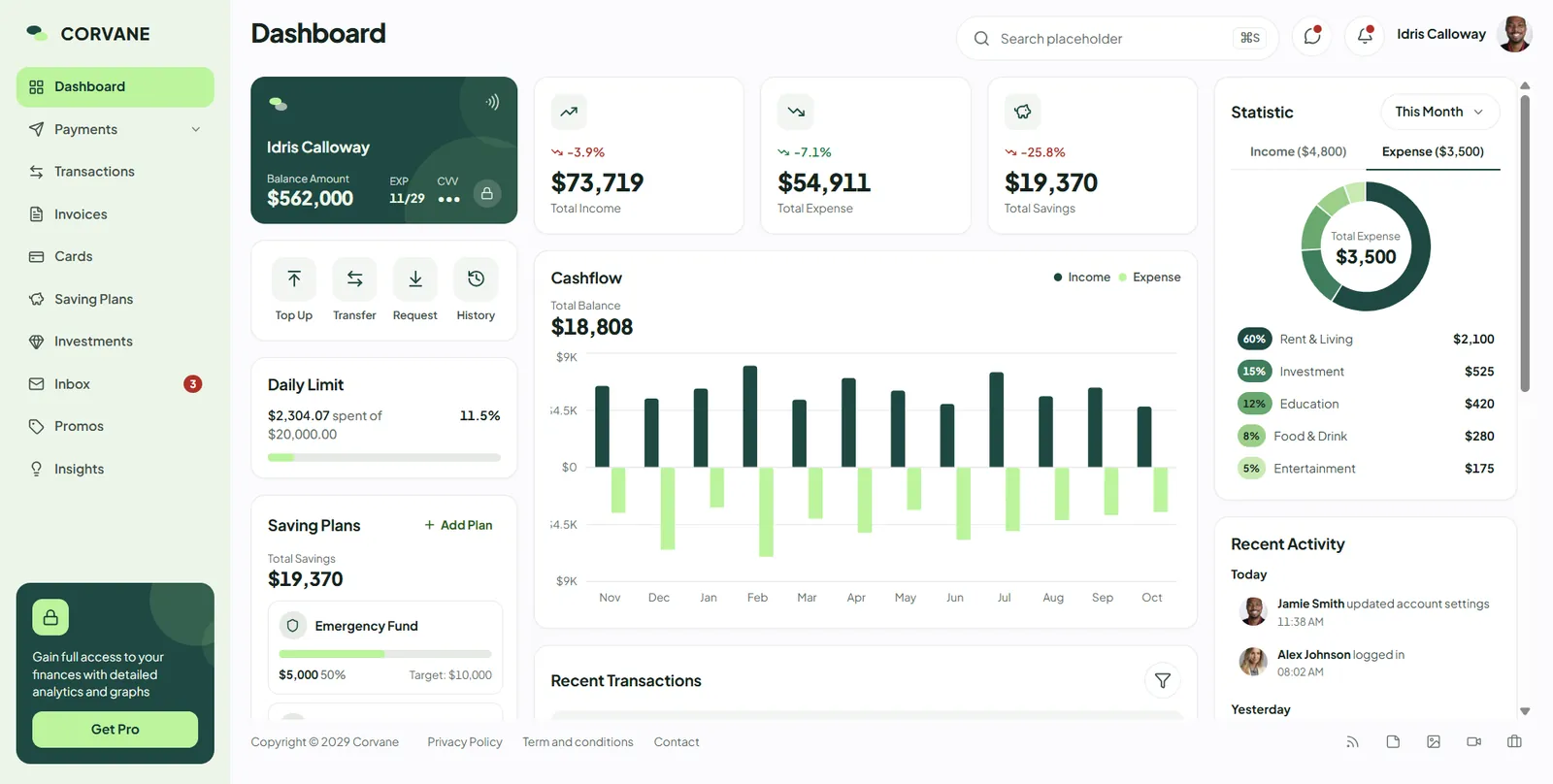The width and height of the screenshot is (1553, 784).
Task: Click the Top Up arrow icon
Action: (294, 279)
